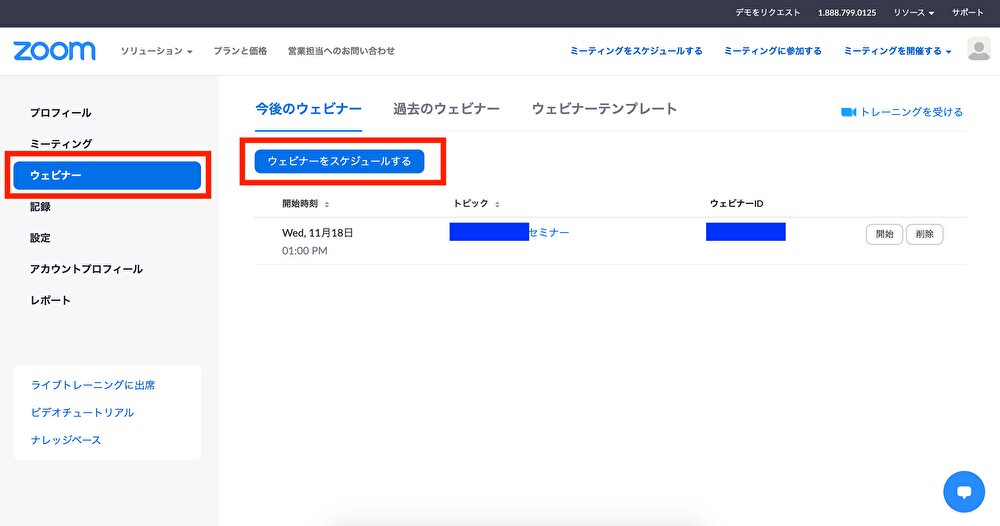The height and width of the screenshot is (526, 1000).
Task: Select 記録 in the sidebar
Action: [x=40, y=207]
